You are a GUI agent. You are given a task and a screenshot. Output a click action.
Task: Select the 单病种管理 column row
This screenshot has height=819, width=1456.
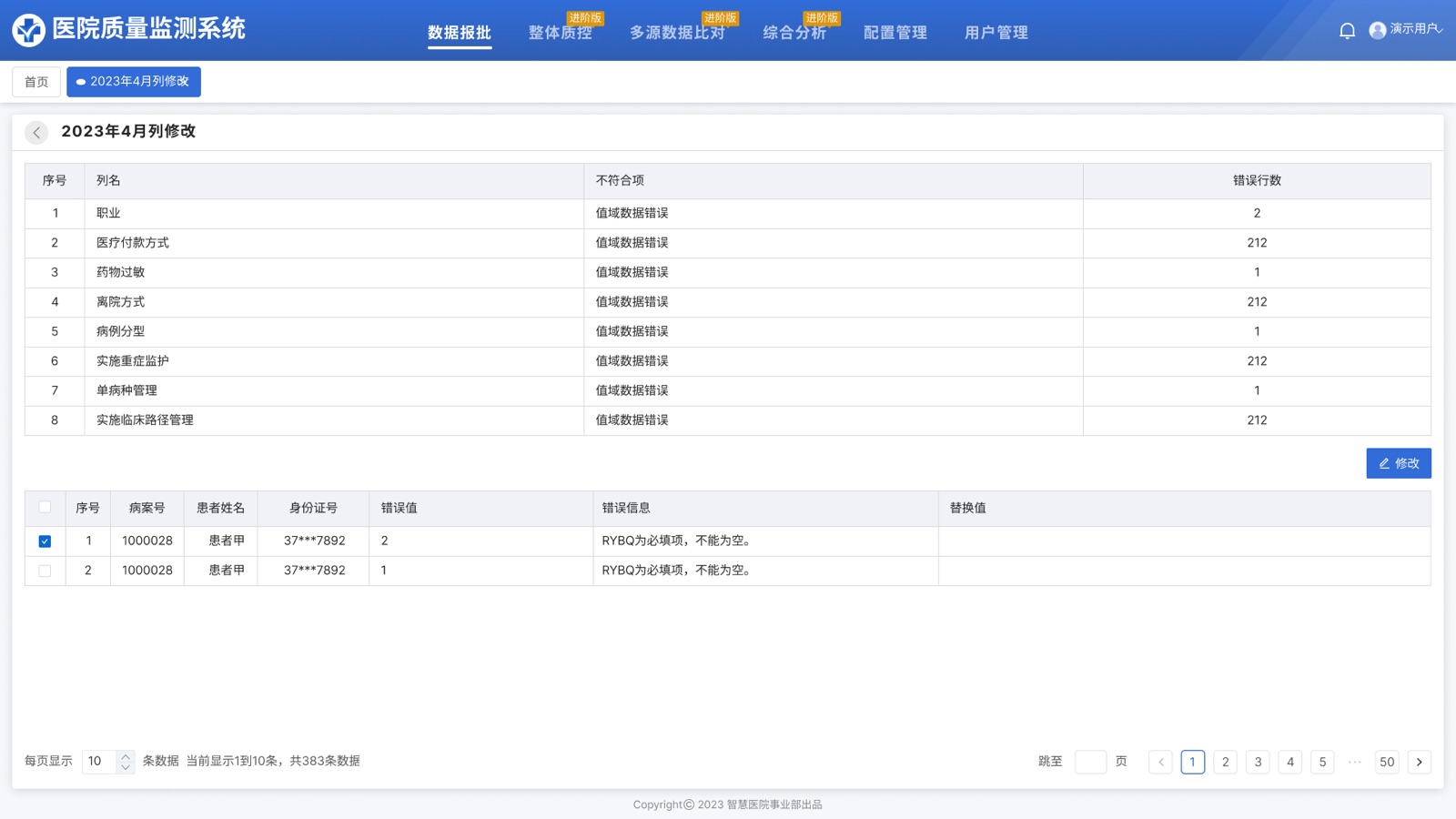728,391
